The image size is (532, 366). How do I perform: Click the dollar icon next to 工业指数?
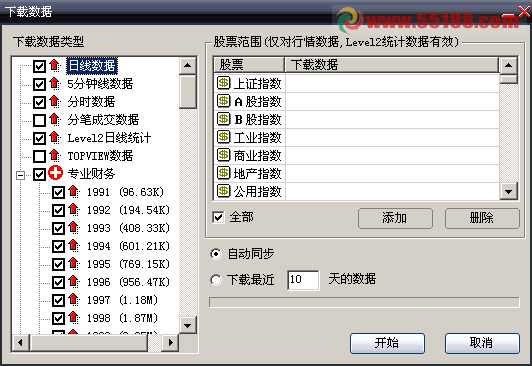tap(223, 137)
